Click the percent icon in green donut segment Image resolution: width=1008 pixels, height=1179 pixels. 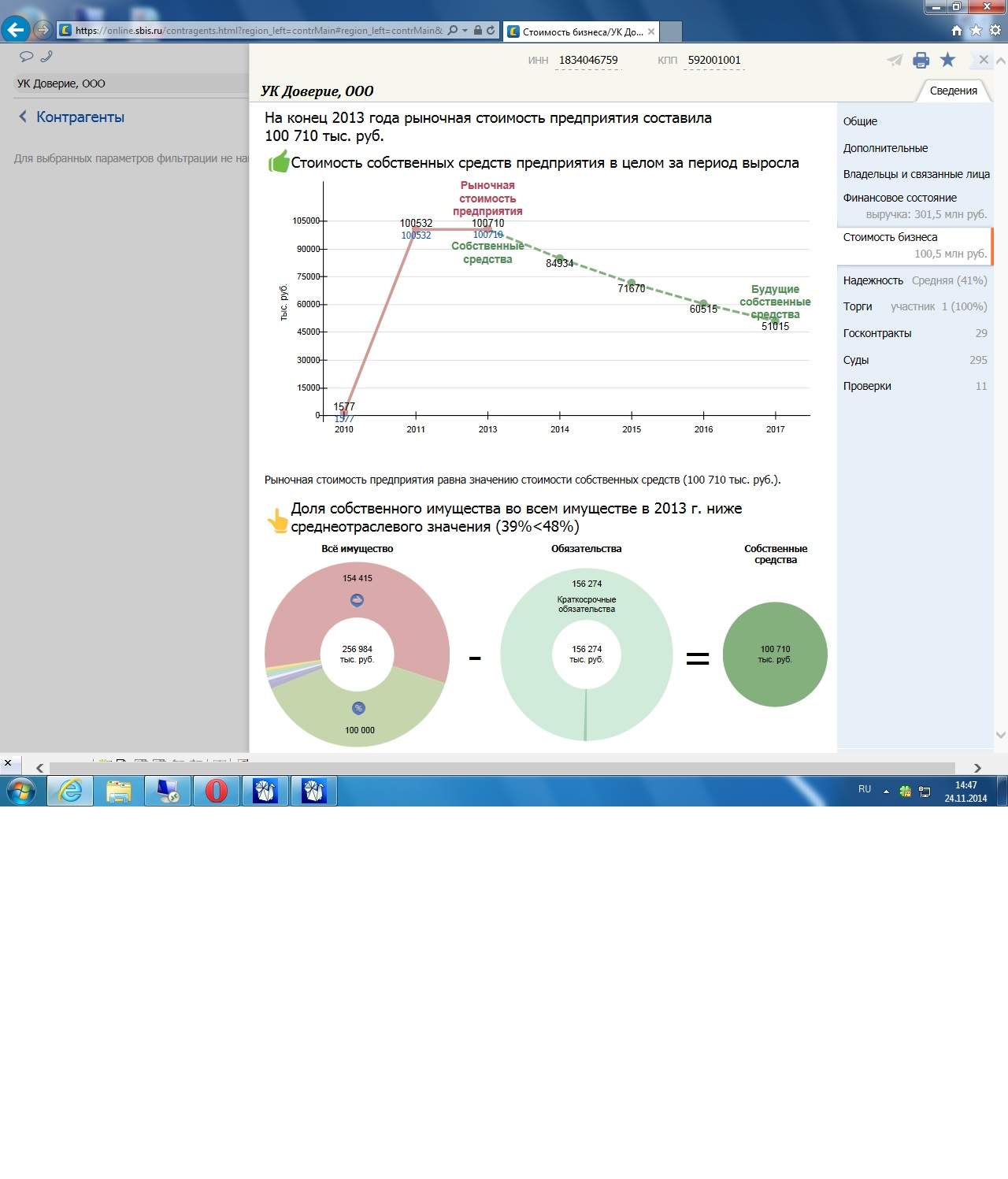pyautogui.click(x=358, y=708)
